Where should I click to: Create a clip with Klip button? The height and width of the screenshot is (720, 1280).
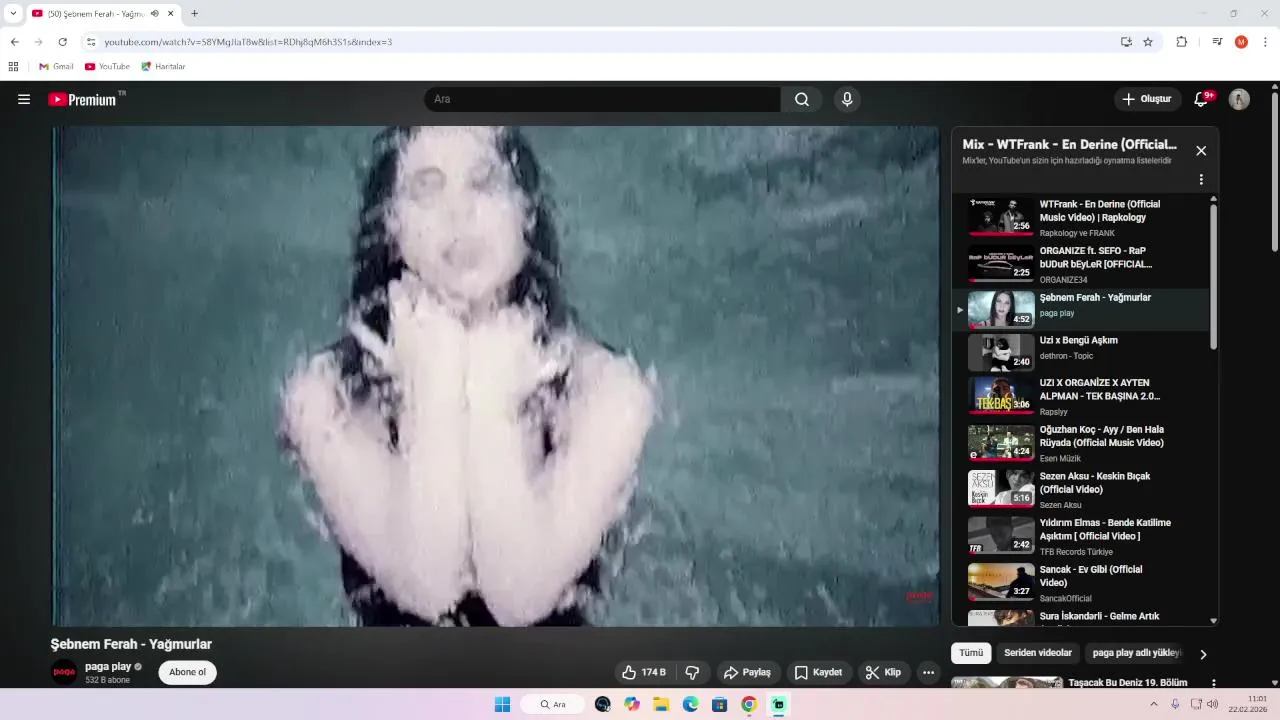click(x=883, y=672)
